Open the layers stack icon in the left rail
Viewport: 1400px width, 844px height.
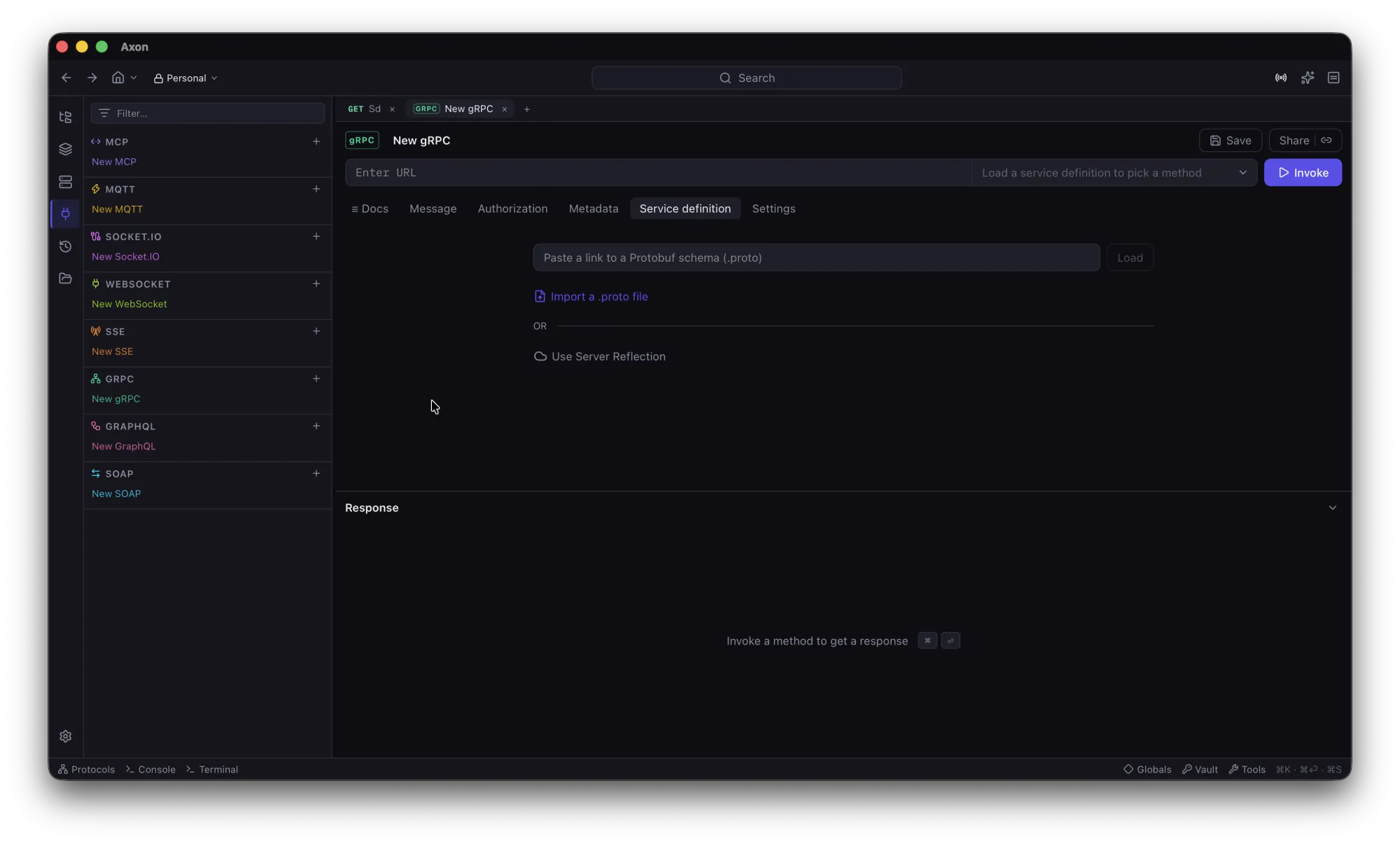(66, 149)
